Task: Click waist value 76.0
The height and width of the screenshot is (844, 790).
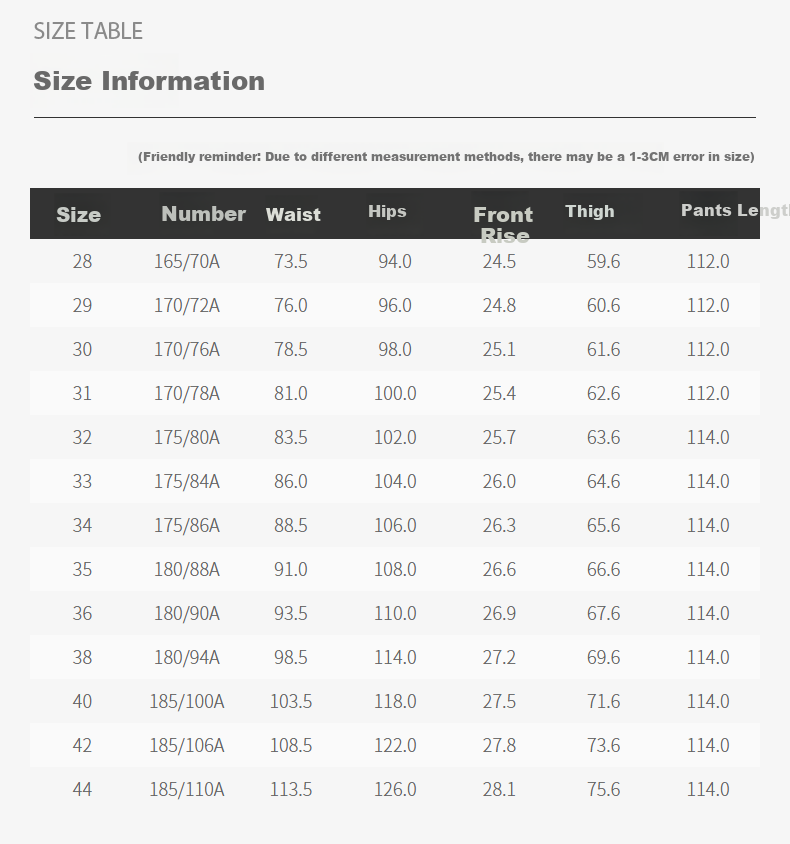Action: [x=291, y=306]
